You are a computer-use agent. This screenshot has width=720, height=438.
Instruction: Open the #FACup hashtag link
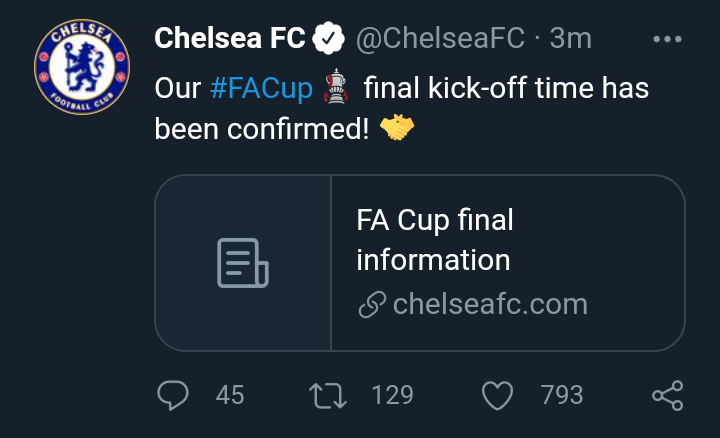(261, 88)
